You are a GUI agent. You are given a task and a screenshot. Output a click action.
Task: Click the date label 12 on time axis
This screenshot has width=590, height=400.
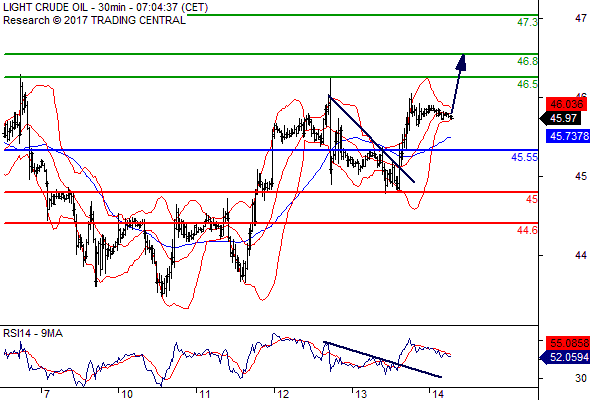tap(283, 394)
